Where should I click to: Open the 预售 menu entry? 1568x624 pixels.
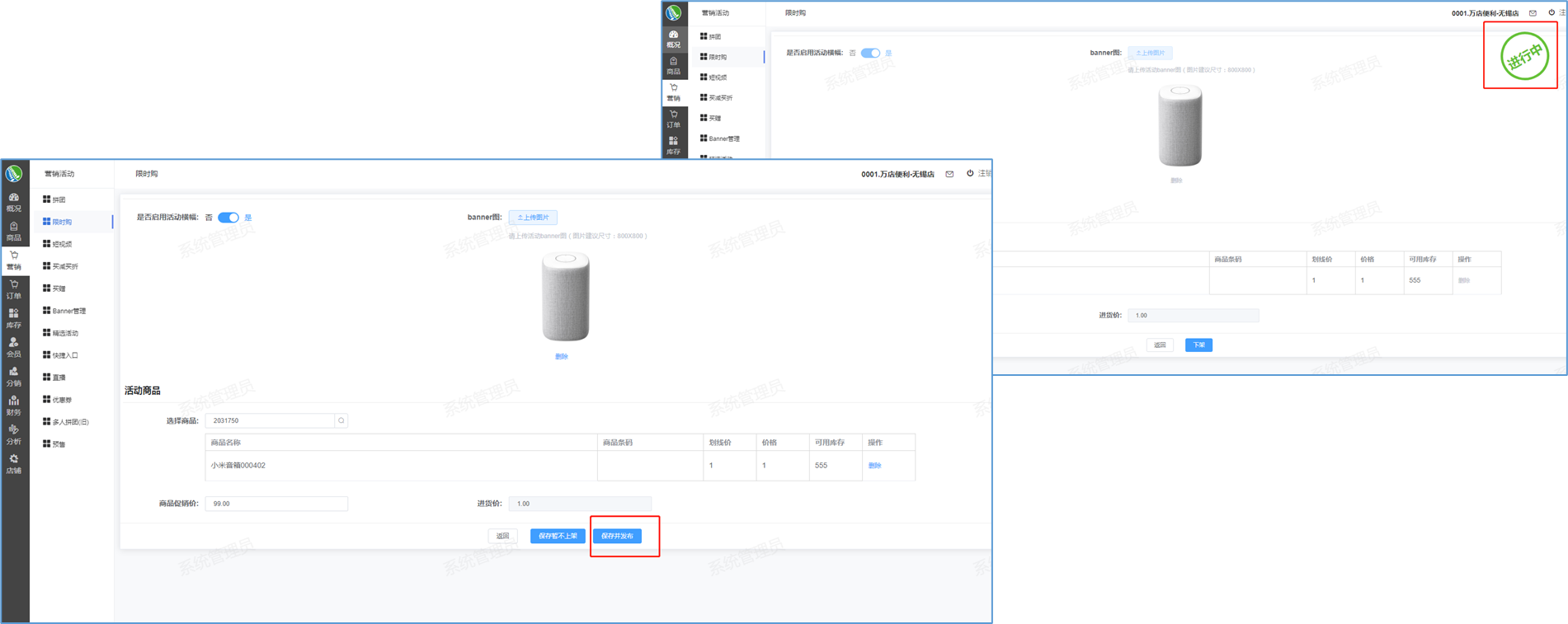tap(59, 444)
